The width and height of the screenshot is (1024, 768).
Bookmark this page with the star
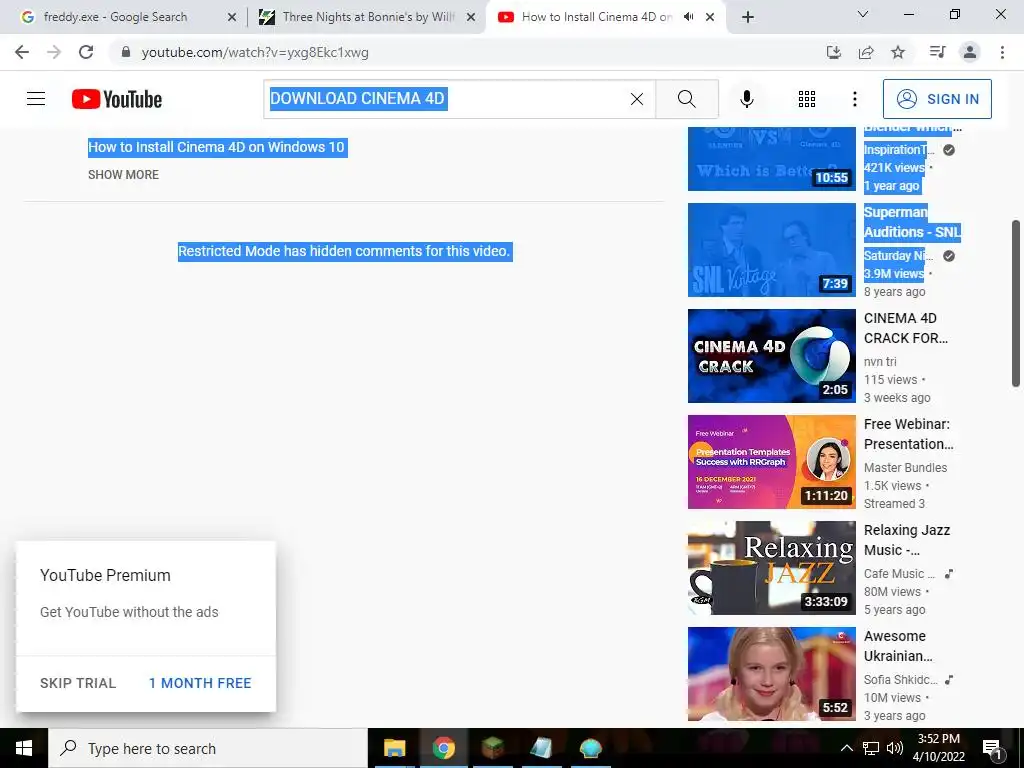pyautogui.click(x=898, y=52)
